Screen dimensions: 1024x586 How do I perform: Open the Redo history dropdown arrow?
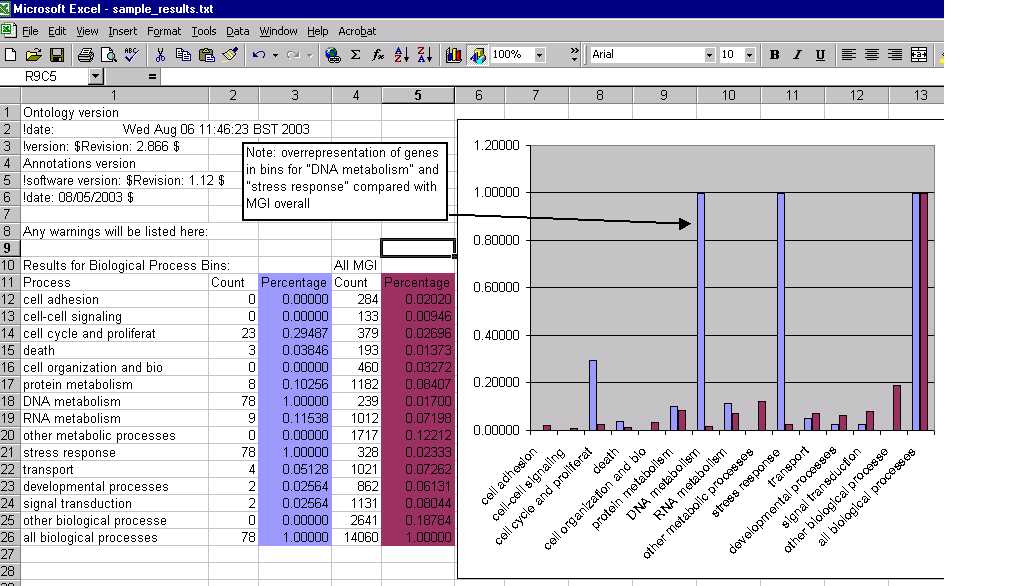click(310, 56)
